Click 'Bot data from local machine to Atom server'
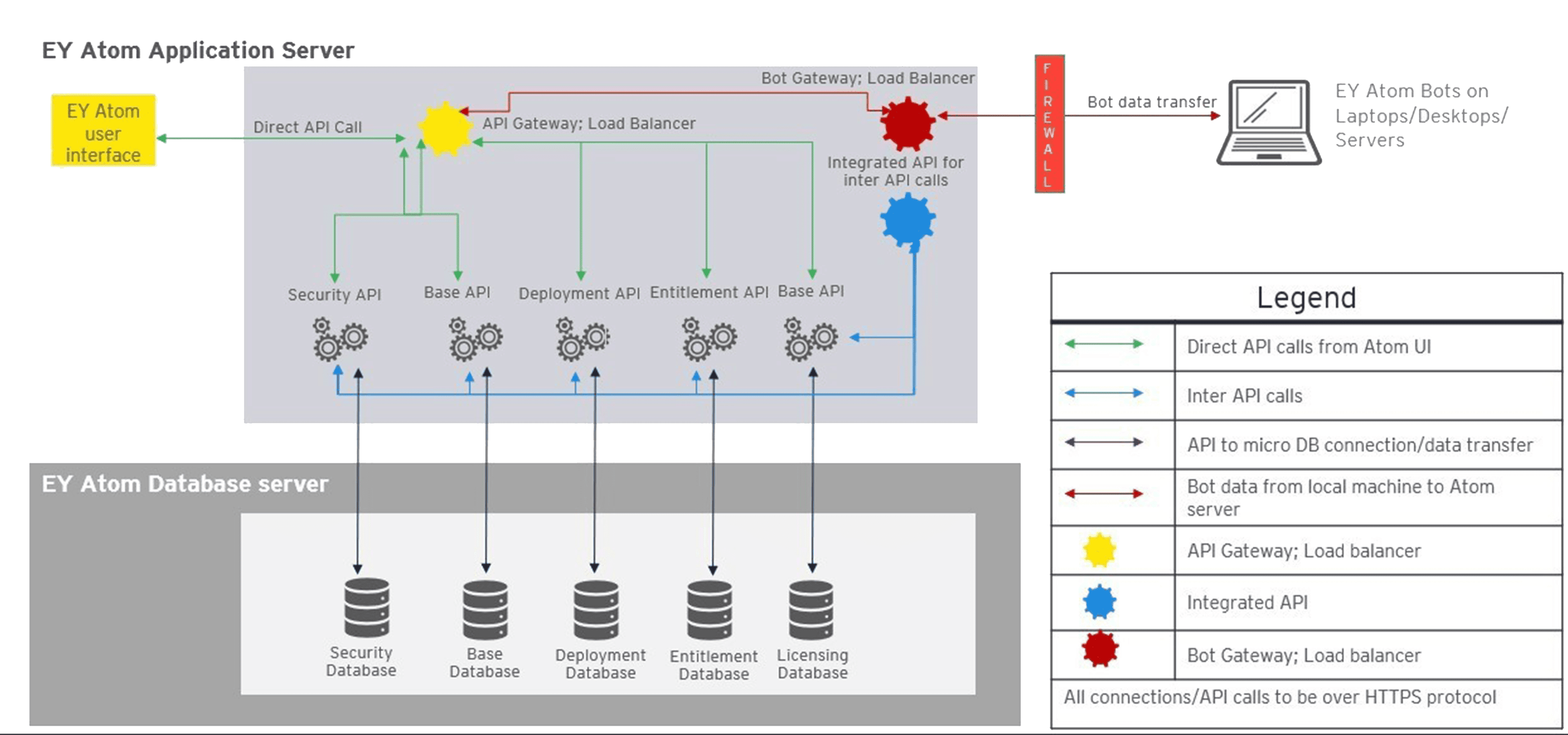 [x=1340, y=498]
